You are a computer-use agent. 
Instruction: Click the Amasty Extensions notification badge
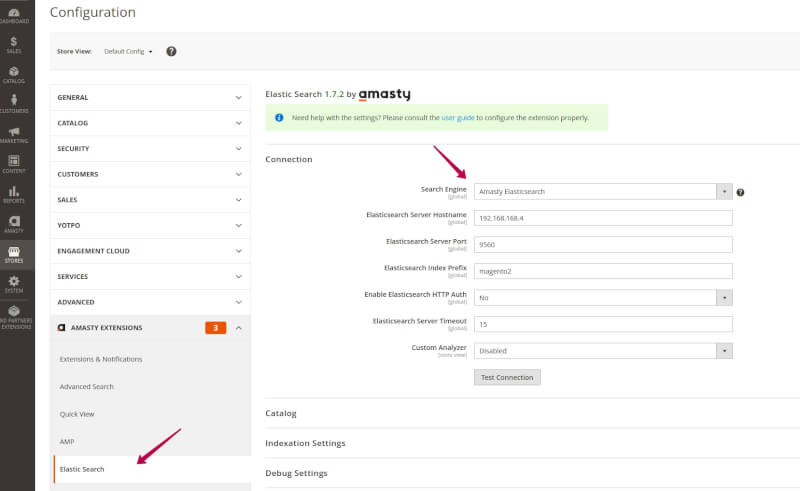click(x=215, y=328)
